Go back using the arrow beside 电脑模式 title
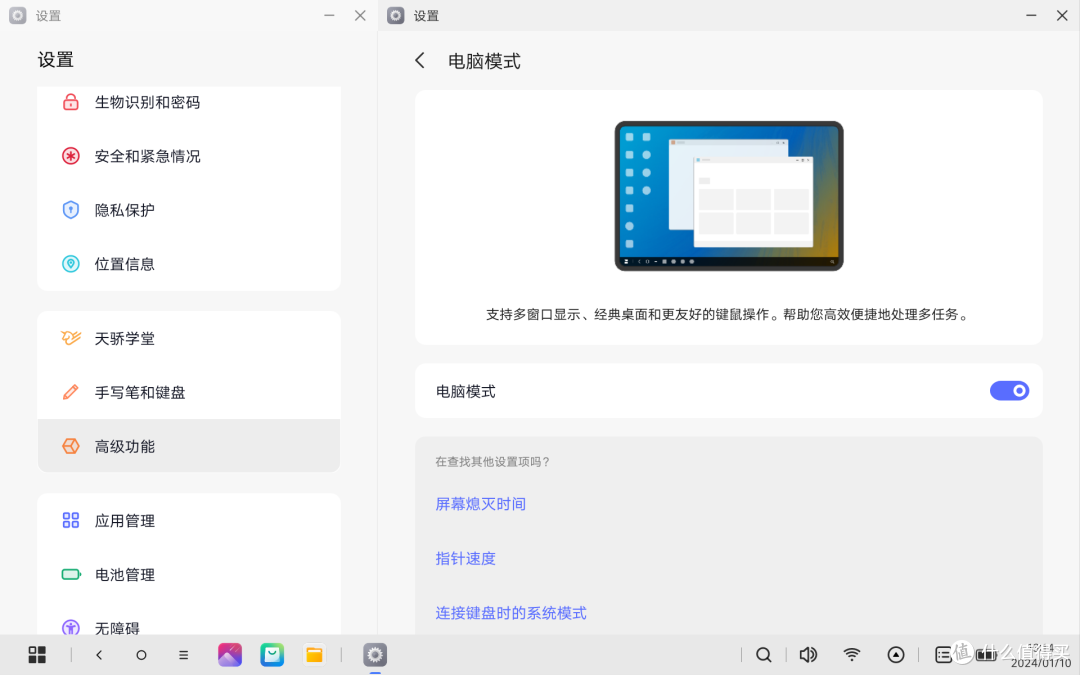 tap(420, 61)
